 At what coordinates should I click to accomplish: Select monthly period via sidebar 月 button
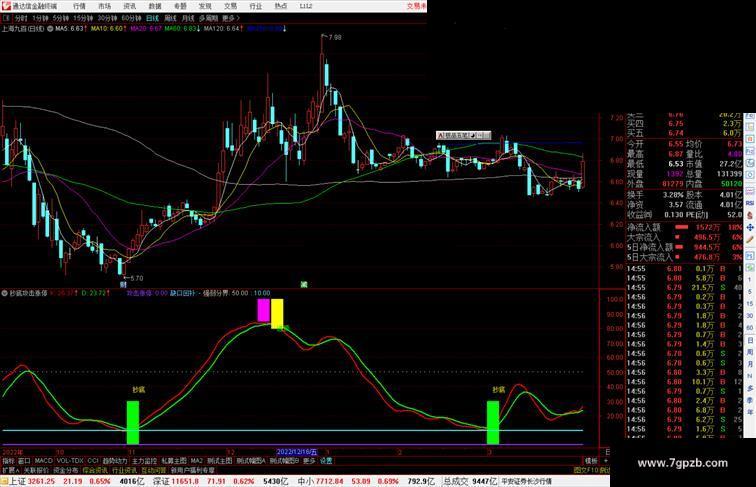click(x=750, y=364)
